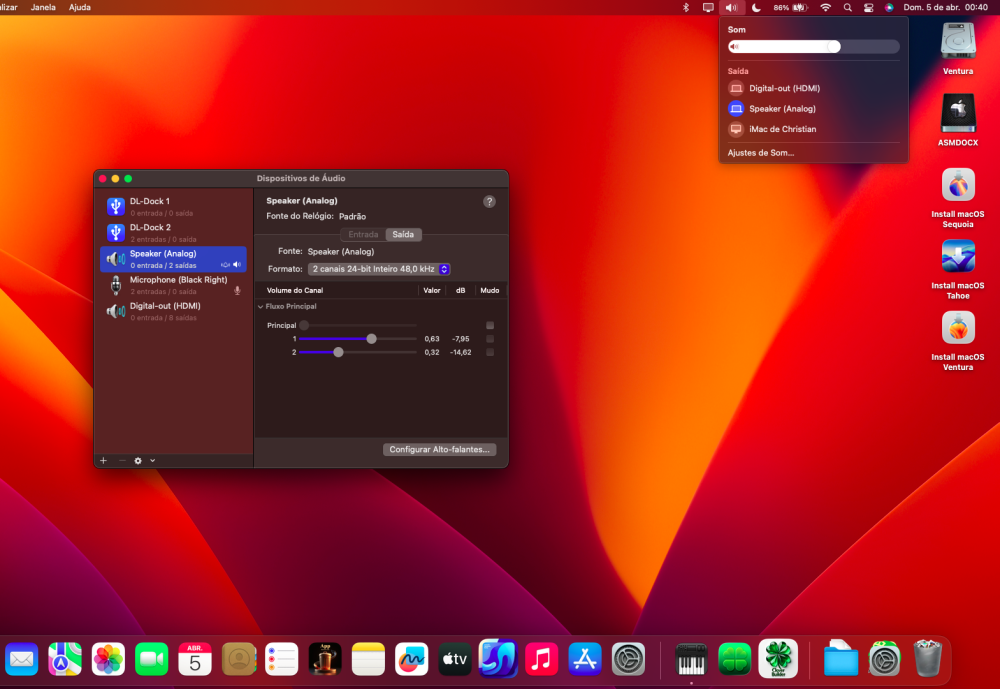Switch to the Entrada tab
Viewport: 1000px width, 689px height.
click(x=364, y=235)
